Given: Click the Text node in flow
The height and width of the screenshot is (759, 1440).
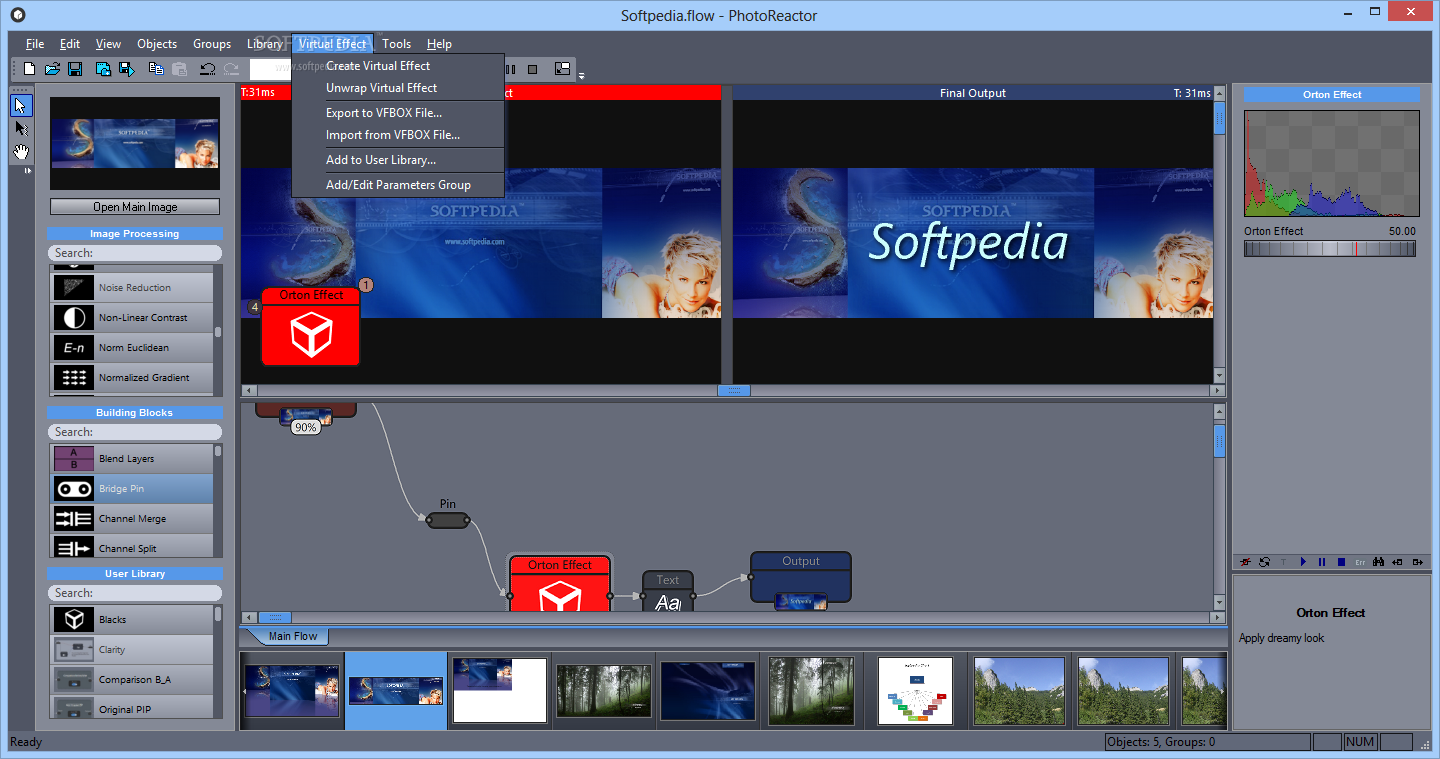Looking at the screenshot, I should [668, 591].
